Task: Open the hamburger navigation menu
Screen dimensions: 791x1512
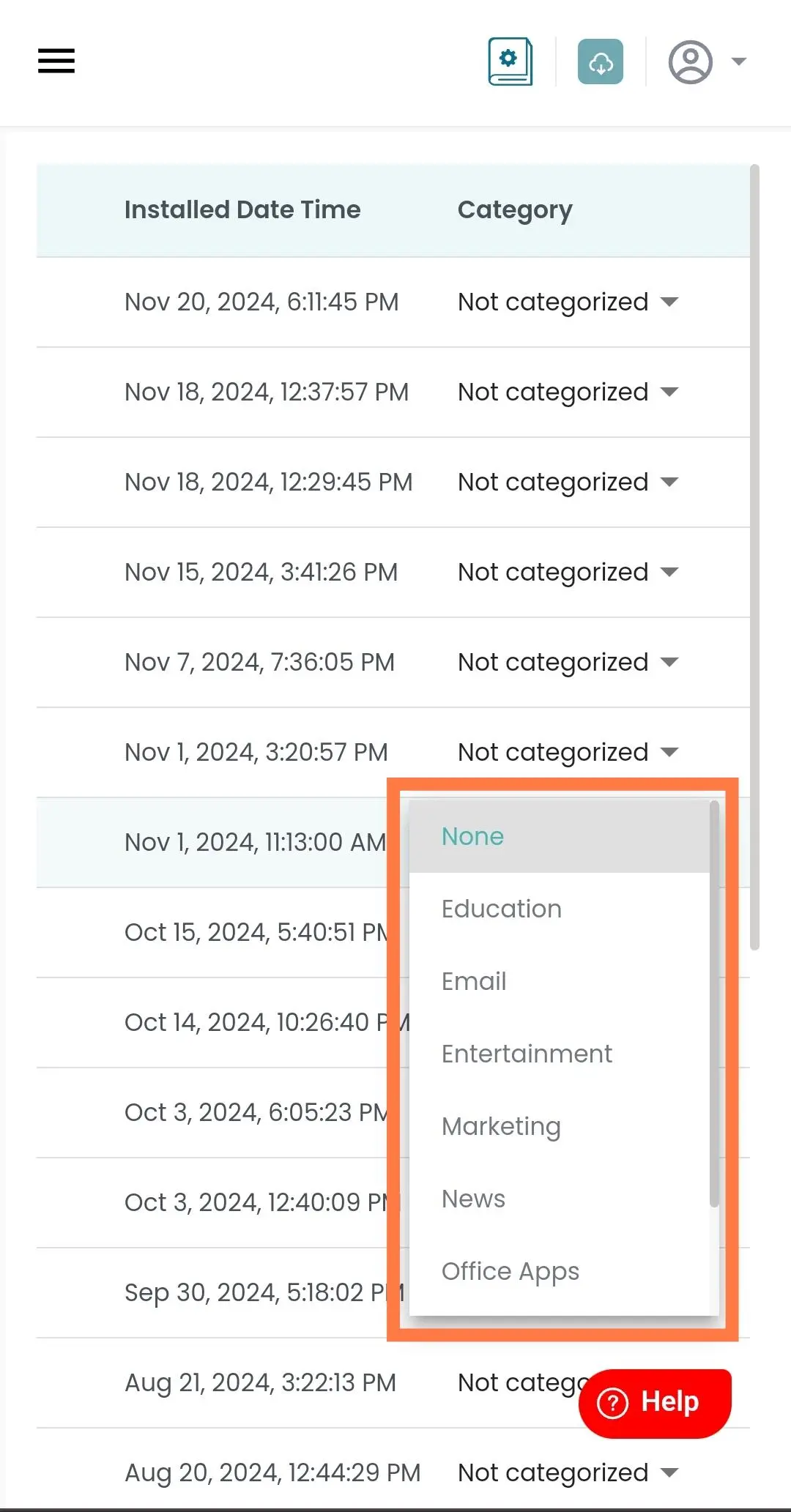Action: click(x=56, y=61)
